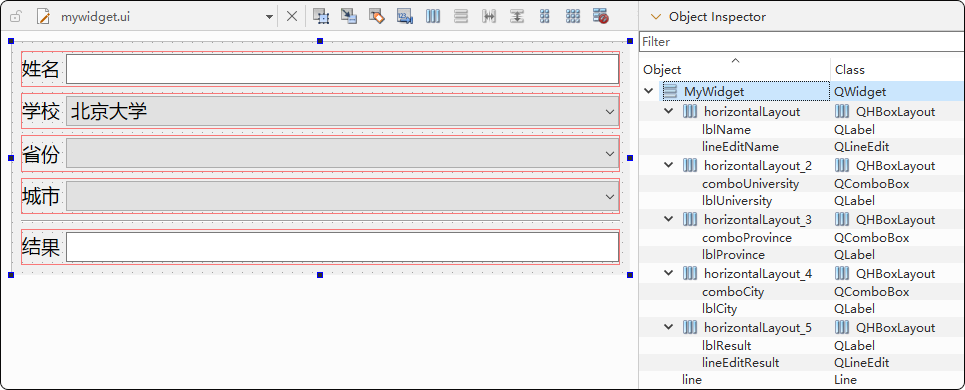Collapse the horizontalLayout_4 tree node

point(669,274)
